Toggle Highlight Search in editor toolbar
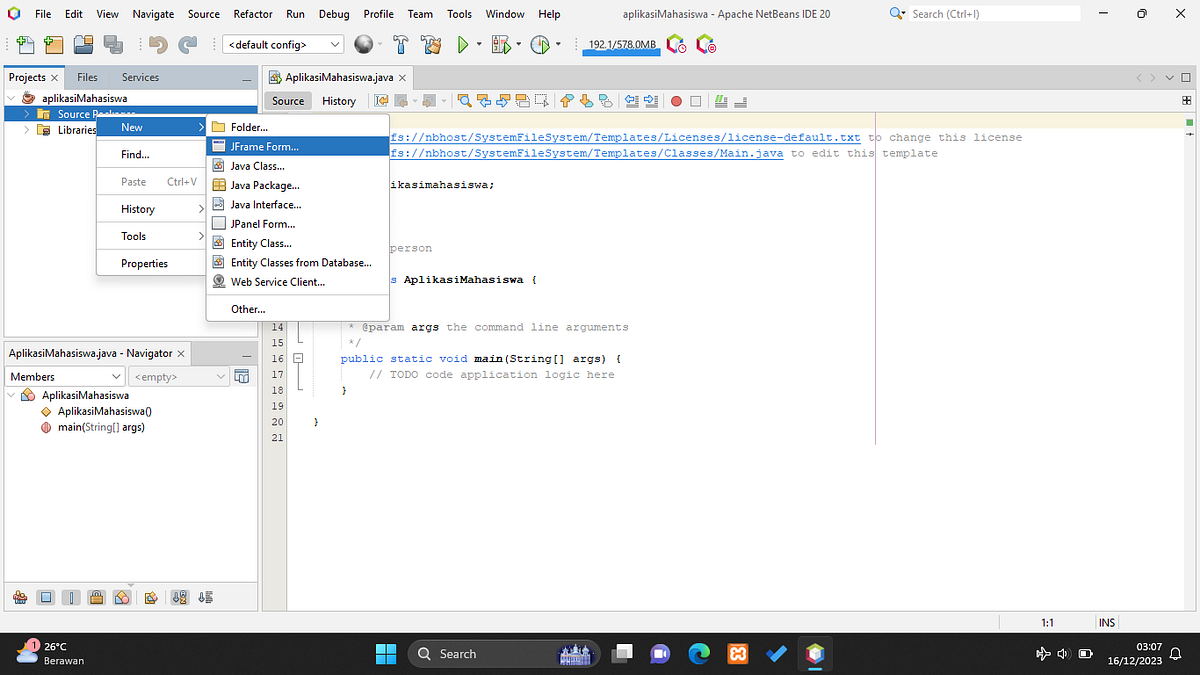This screenshot has height=675, width=1200. (522, 101)
